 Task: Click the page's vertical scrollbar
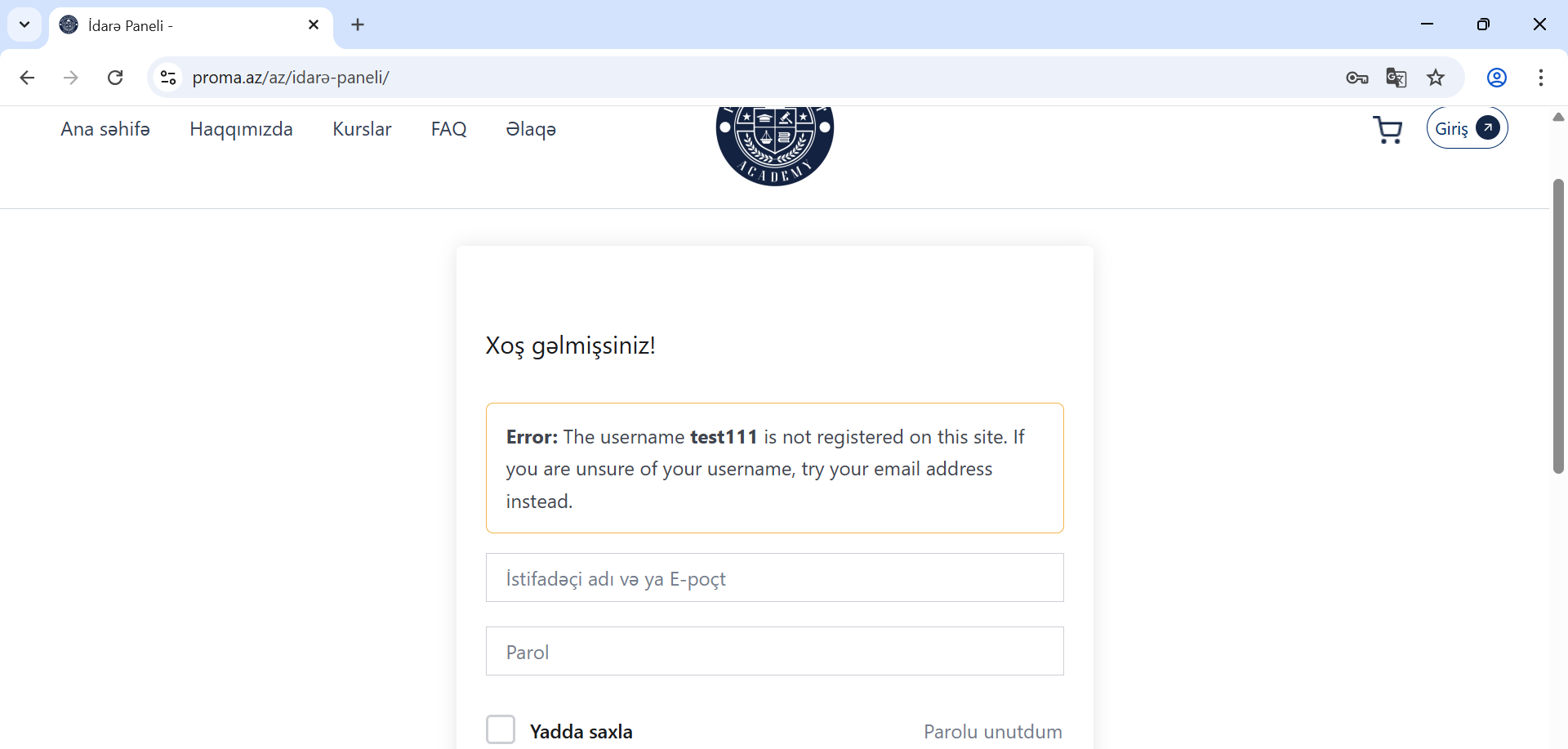point(1558,327)
